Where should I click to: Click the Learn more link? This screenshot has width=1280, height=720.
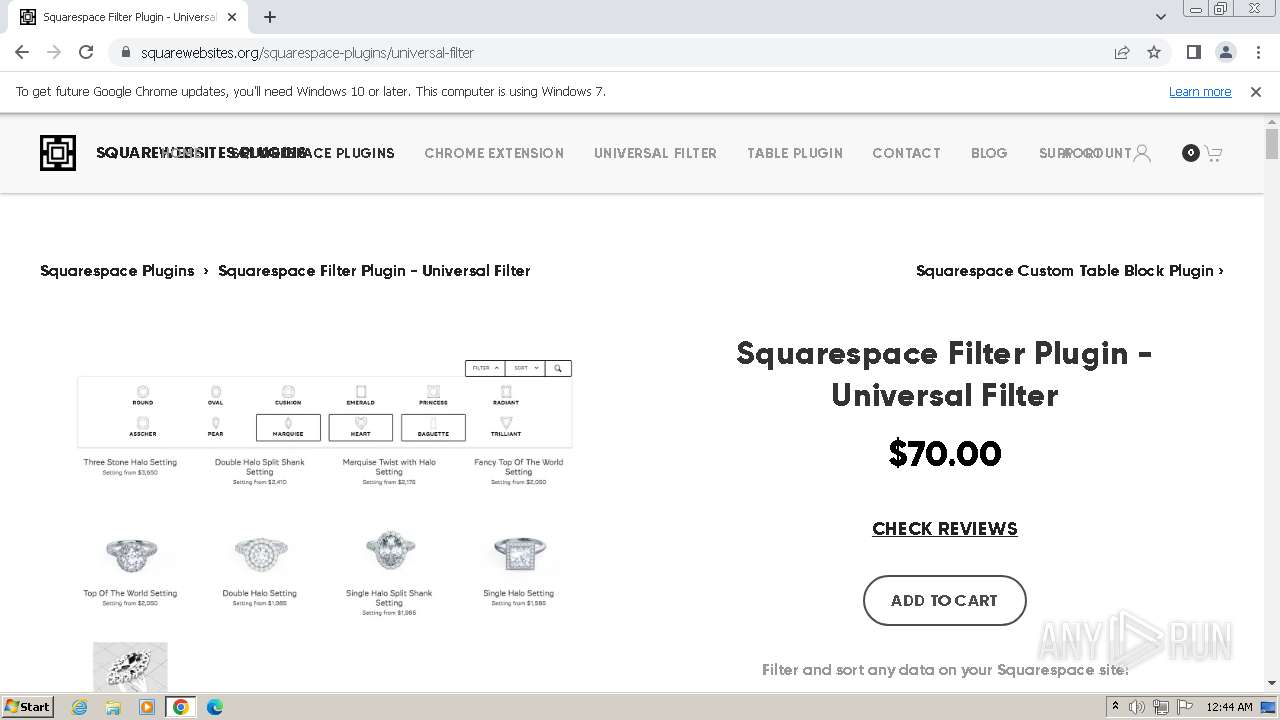[1200, 91]
